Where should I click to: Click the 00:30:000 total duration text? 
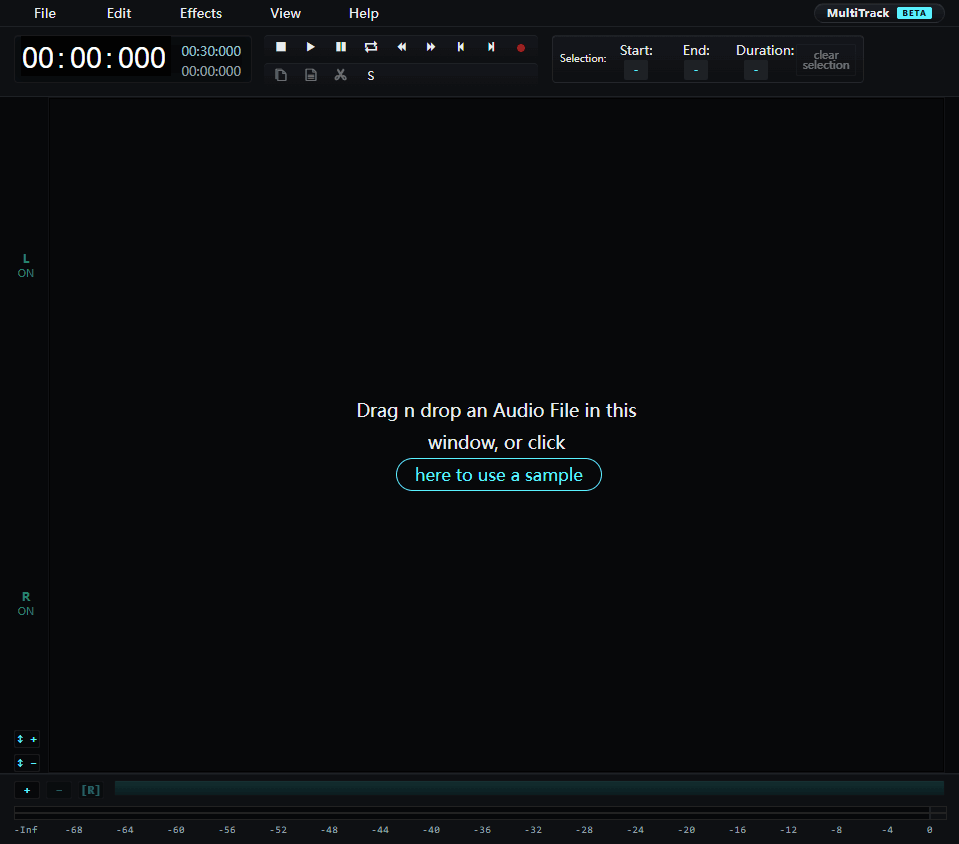tap(211, 51)
